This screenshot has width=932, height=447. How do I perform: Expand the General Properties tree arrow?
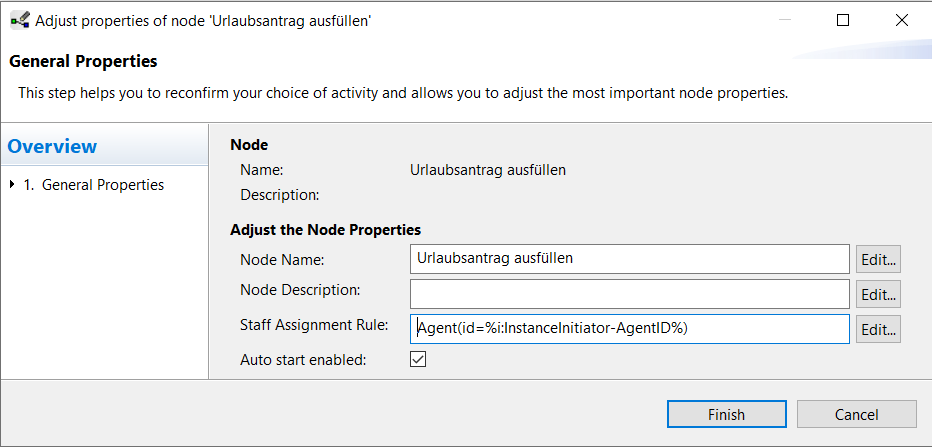click(x=12, y=185)
